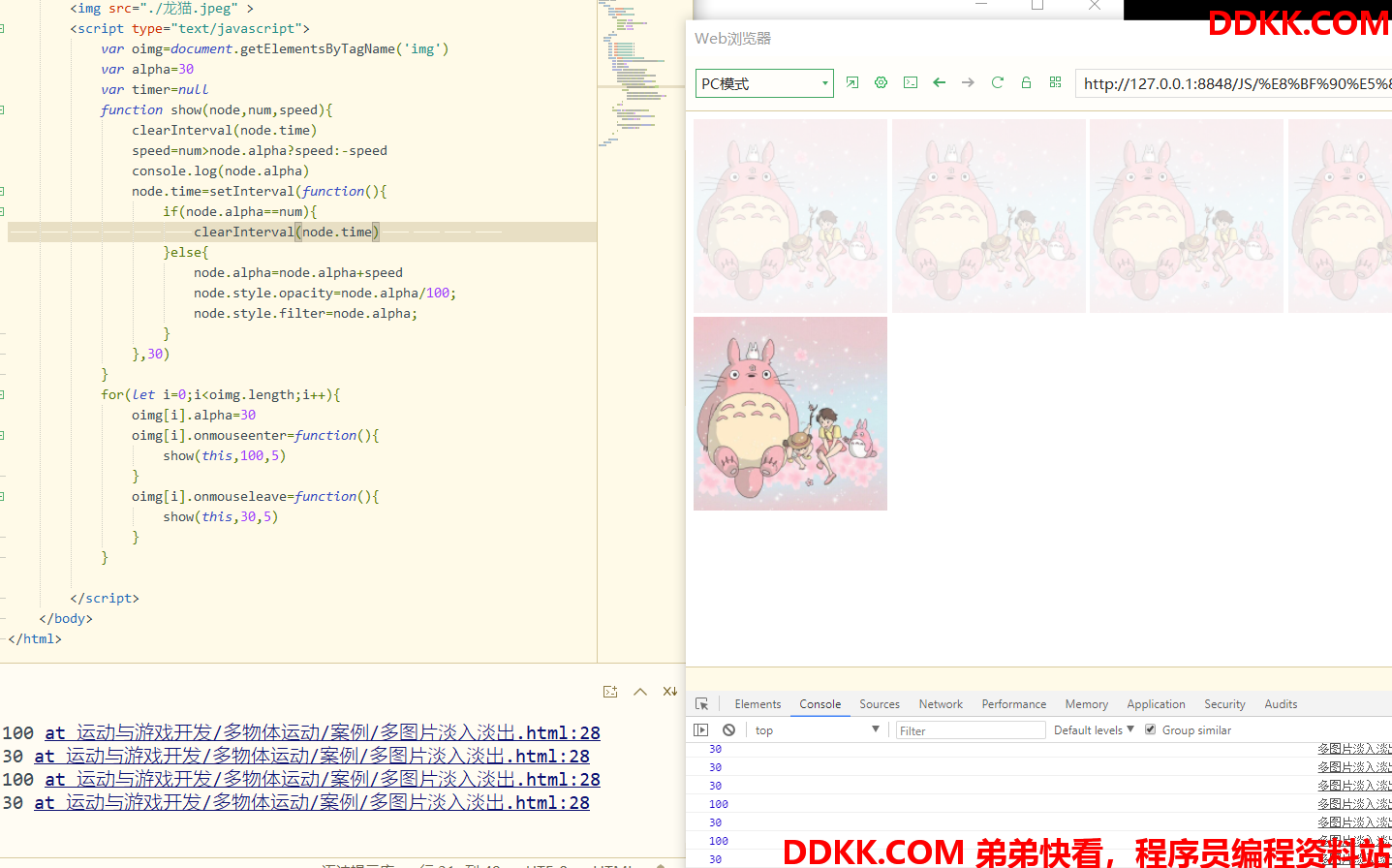Viewport: 1392px width, 868px height.
Task: Click the 'show(this,100,5)' call
Action: coord(225,456)
